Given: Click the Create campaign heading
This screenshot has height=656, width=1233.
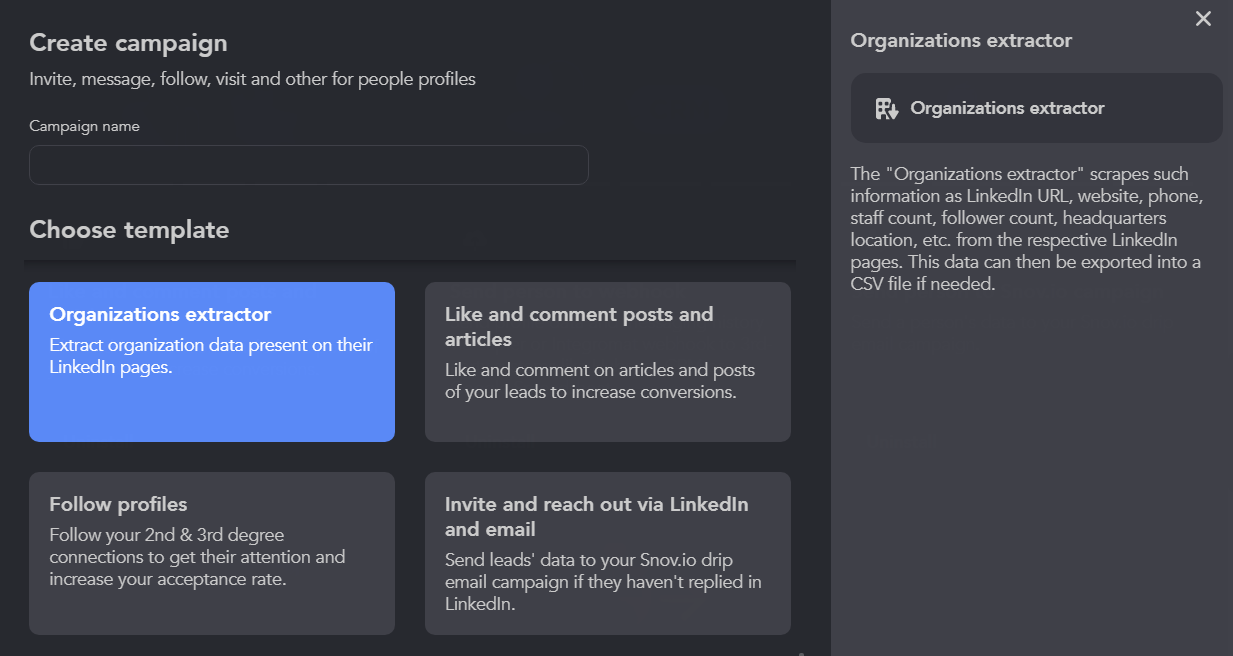Looking at the screenshot, I should pos(128,43).
